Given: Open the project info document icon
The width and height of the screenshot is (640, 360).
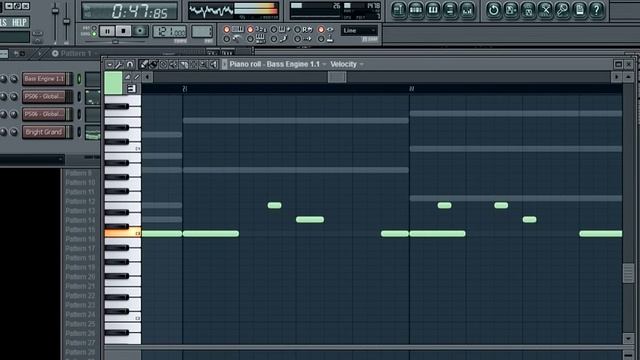Looking at the screenshot, I should 579,10.
